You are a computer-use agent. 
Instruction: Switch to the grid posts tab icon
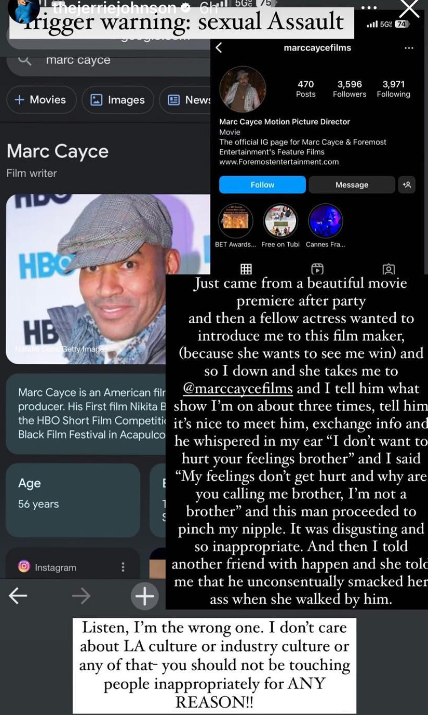pos(246,269)
